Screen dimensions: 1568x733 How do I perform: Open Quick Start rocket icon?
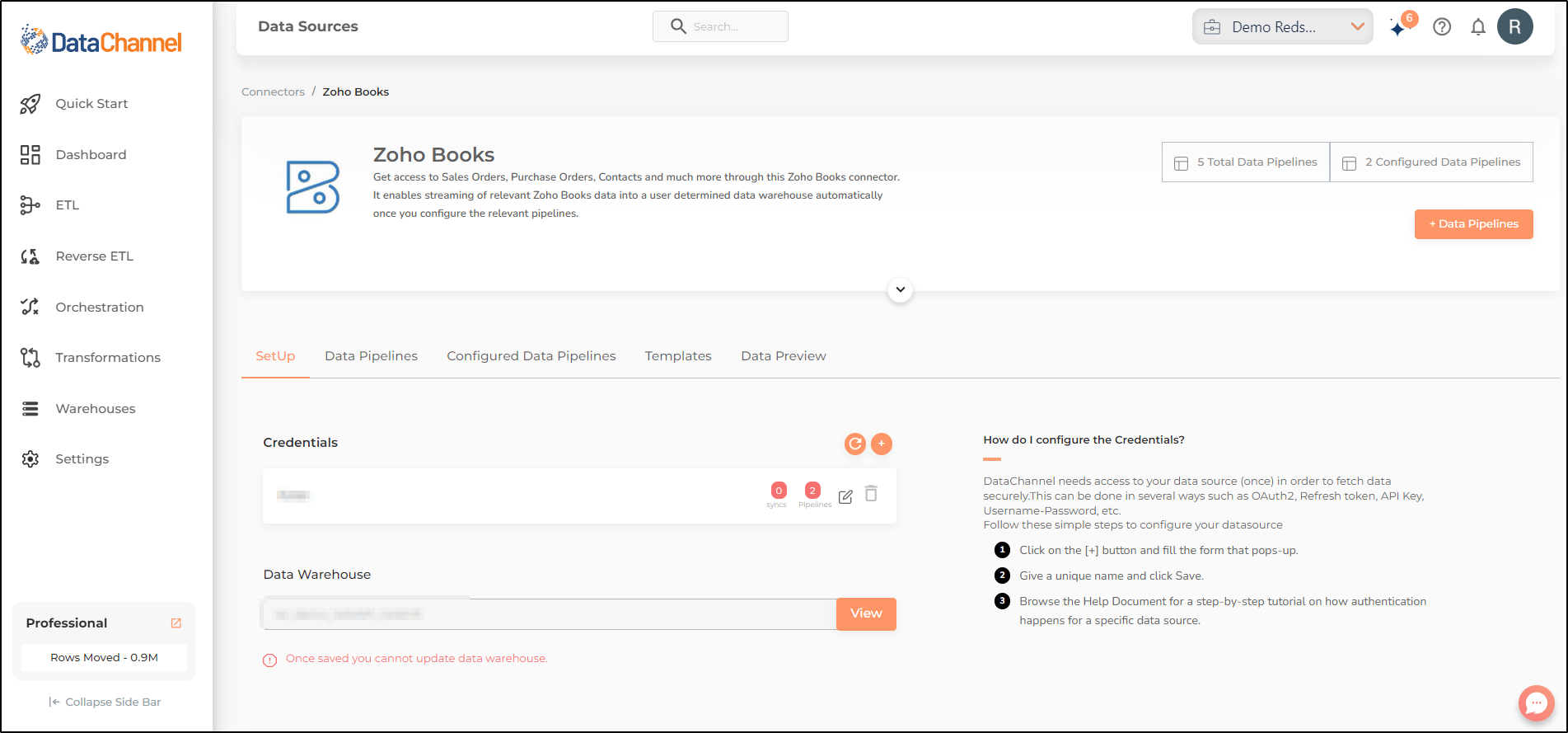pos(30,104)
